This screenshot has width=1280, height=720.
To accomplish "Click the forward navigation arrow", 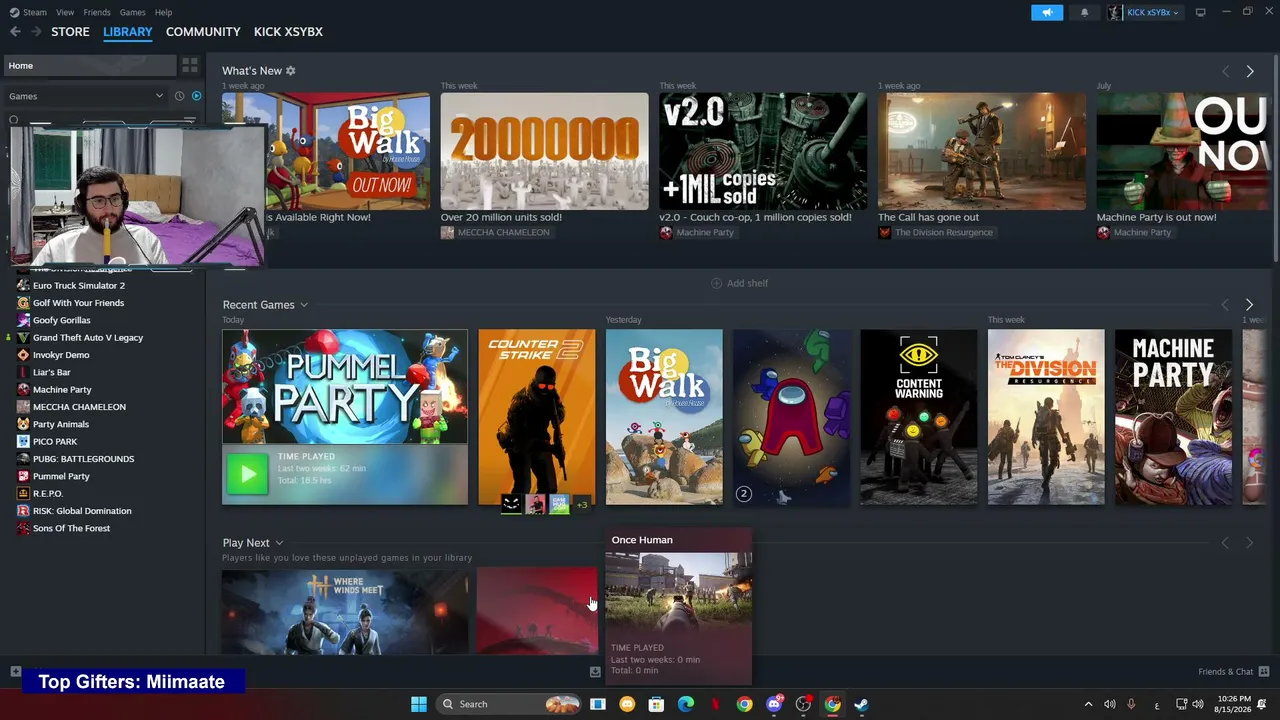I will coord(36,32).
